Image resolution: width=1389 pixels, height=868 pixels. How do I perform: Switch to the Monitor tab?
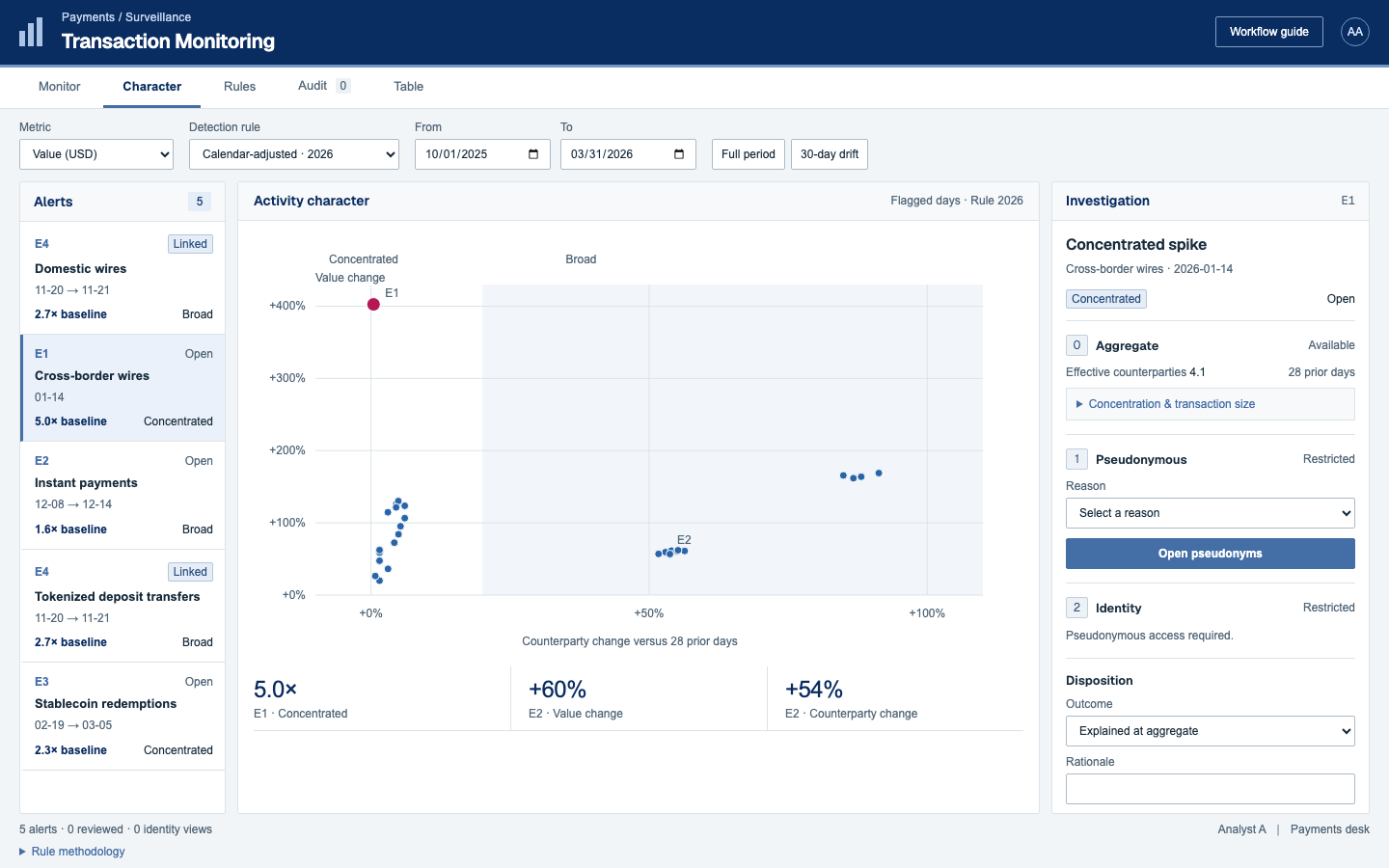60,87
